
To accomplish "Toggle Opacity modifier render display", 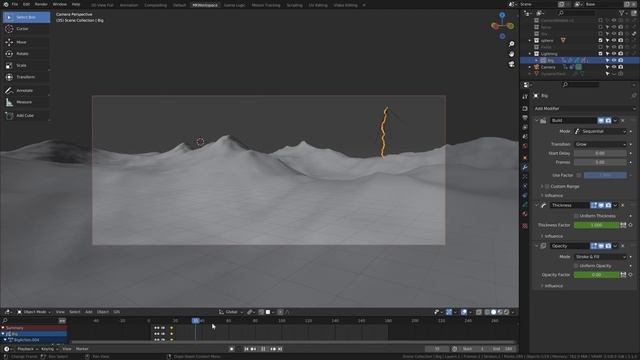I will click(x=608, y=246).
